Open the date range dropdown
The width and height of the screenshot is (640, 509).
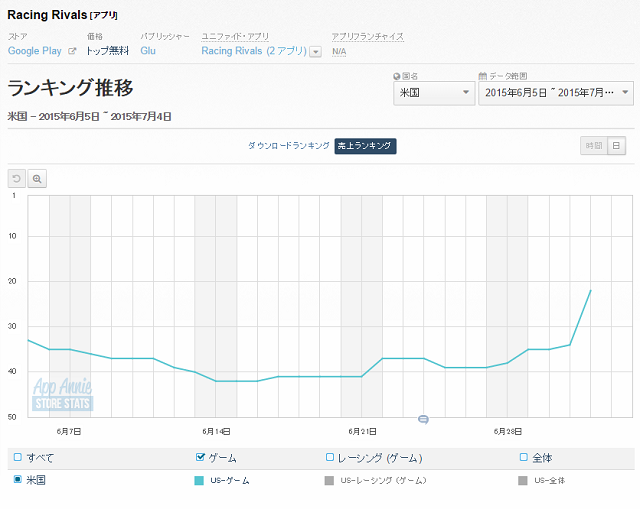pyautogui.click(x=556, y=93)
